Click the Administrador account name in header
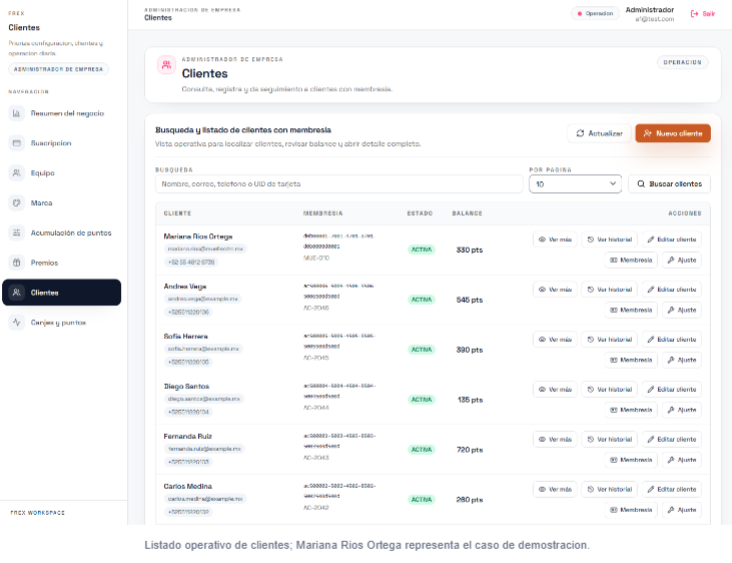This screenshot has width=732, height=563. (x=649, y=10)
